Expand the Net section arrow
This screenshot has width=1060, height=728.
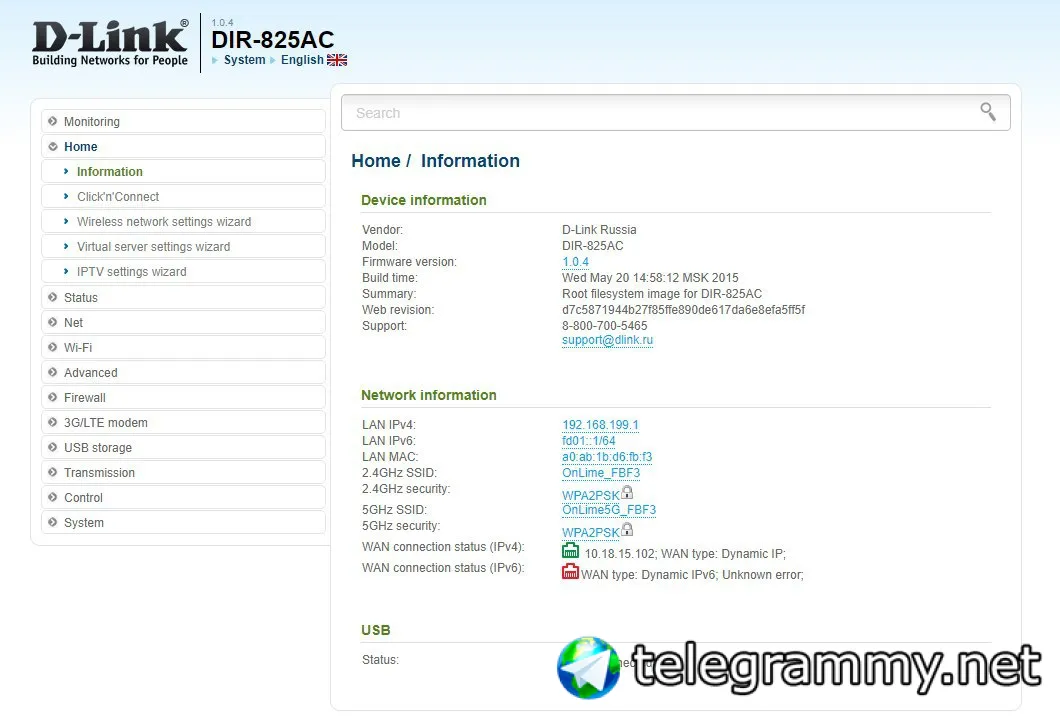[x=53, y=322]
